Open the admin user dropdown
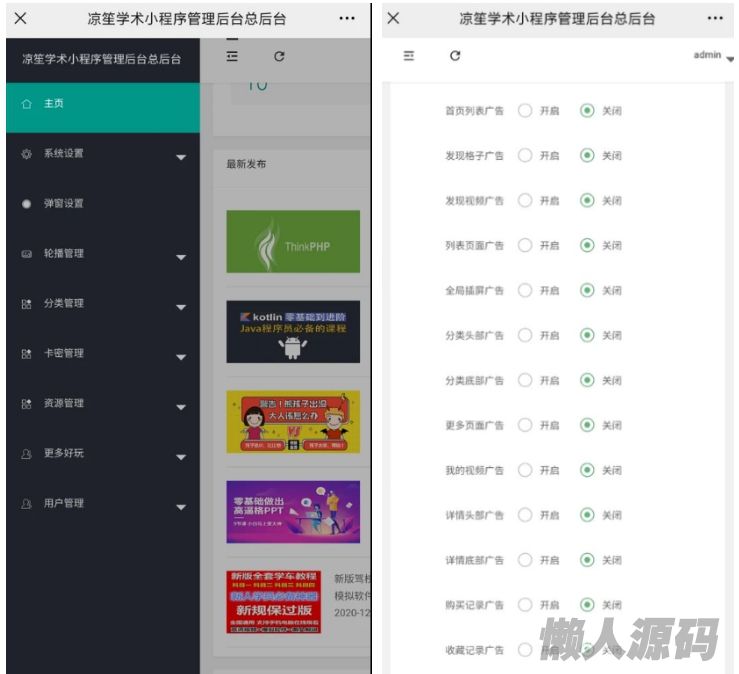 click(713, 55)
